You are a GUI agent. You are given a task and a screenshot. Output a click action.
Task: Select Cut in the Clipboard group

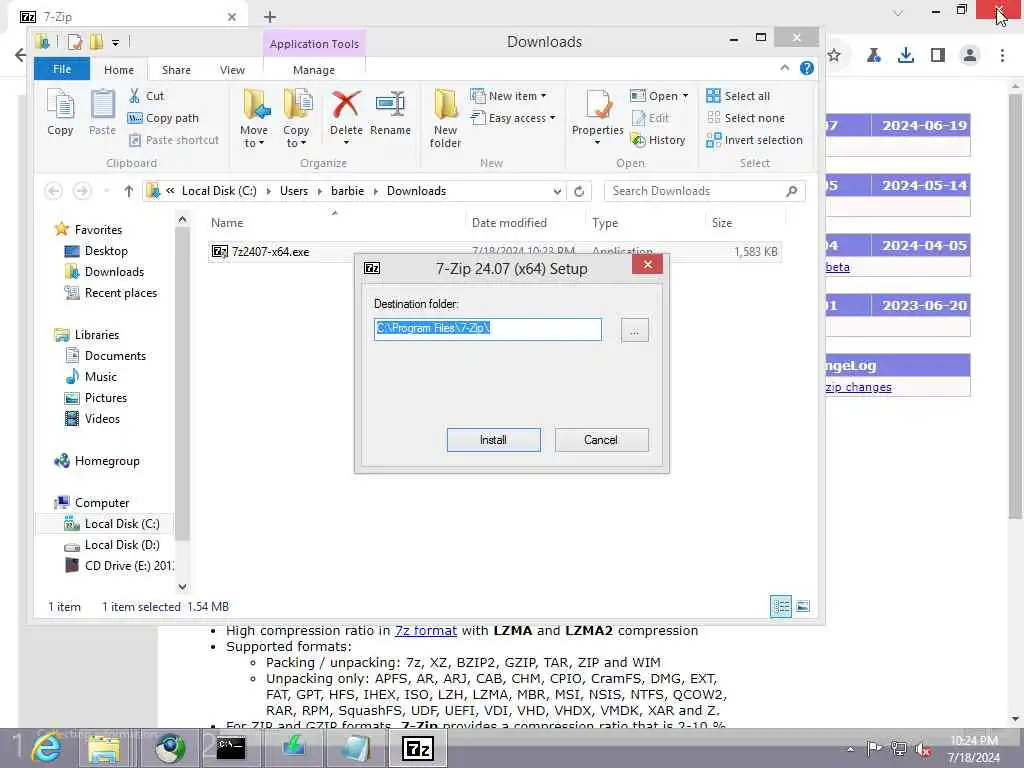pyautogui.click(x=147, y=96)
